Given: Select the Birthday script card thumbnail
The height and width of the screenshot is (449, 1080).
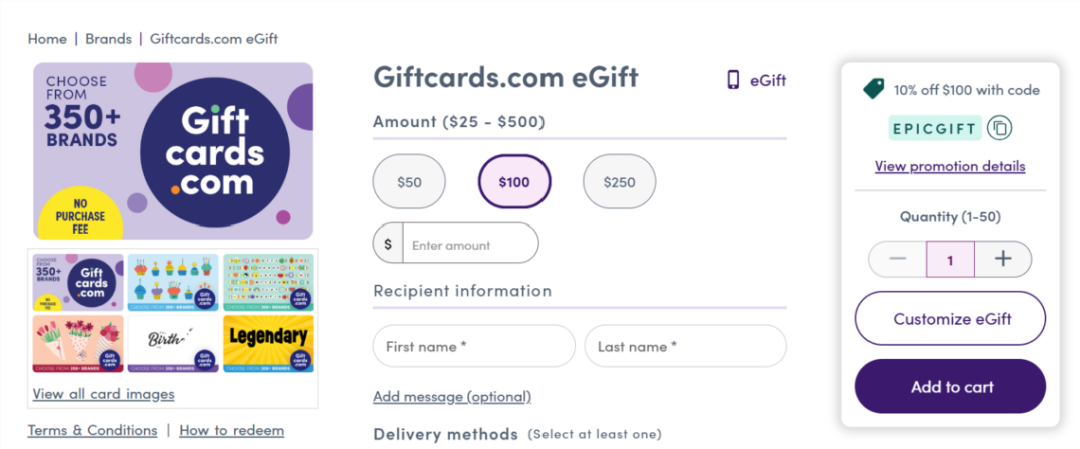Looking at the screenshot, I should [173, 344].
